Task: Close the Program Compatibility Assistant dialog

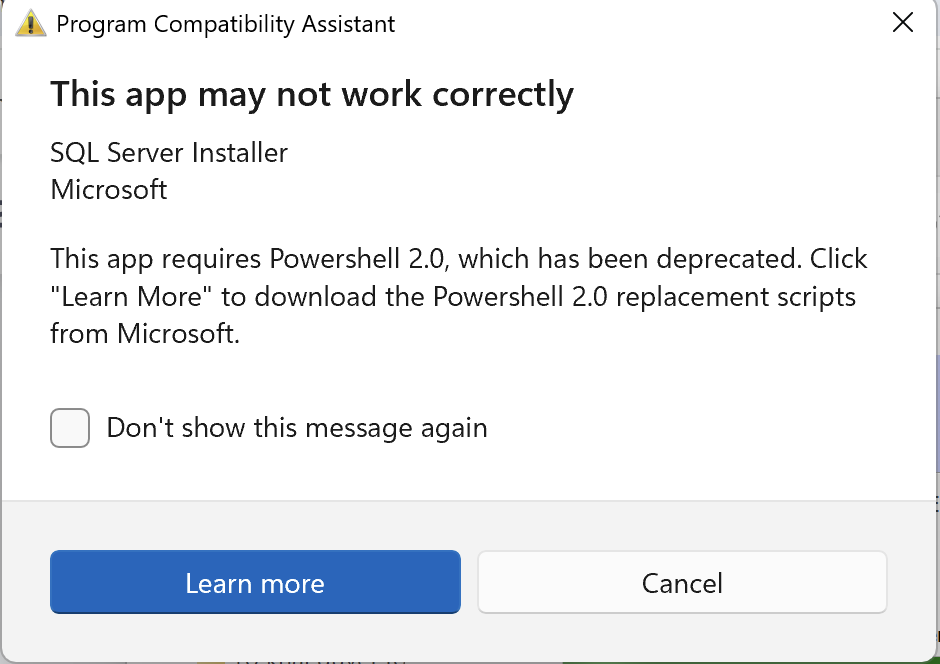Action: tap(902, 23)
